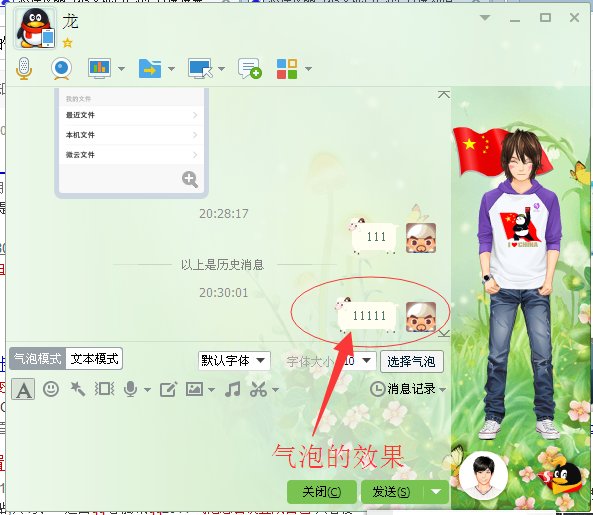593x515 pixels.
Task: Expand the remote desktop options arrow
Action: click(x=222, y=69)
